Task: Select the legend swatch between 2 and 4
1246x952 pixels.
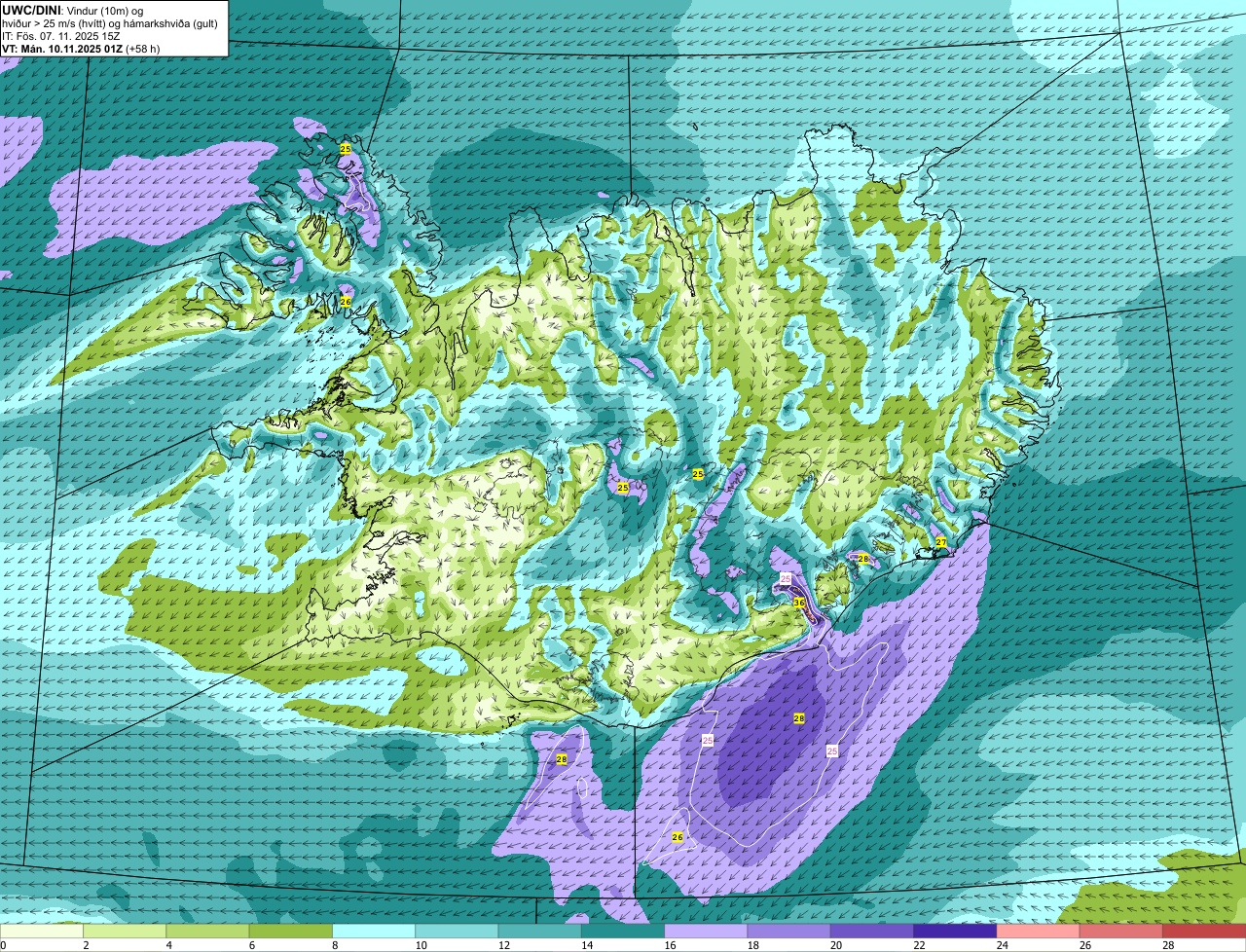Action: [x=125, y=932]
